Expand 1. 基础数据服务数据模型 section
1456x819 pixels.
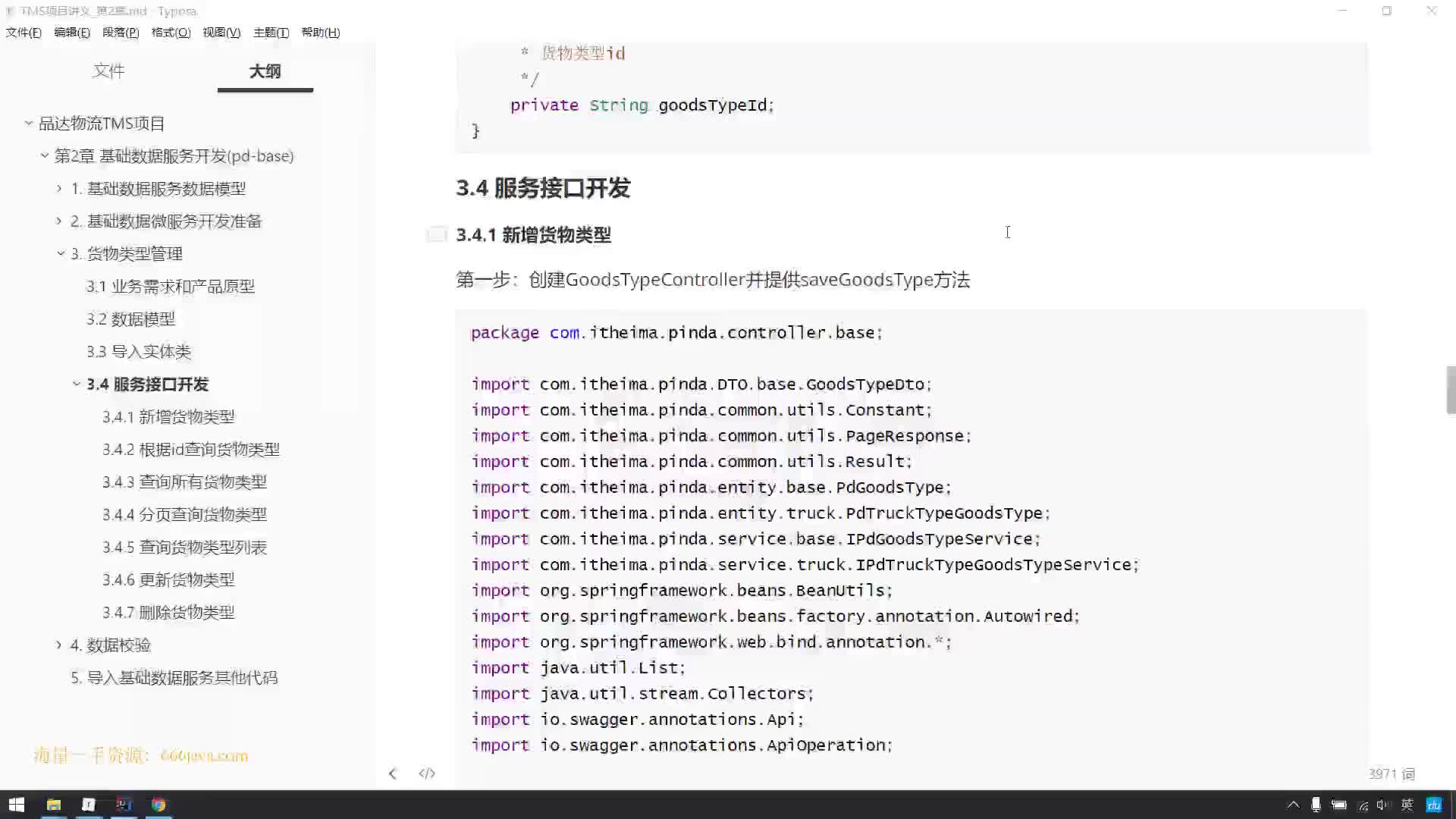tap(59, 188)
